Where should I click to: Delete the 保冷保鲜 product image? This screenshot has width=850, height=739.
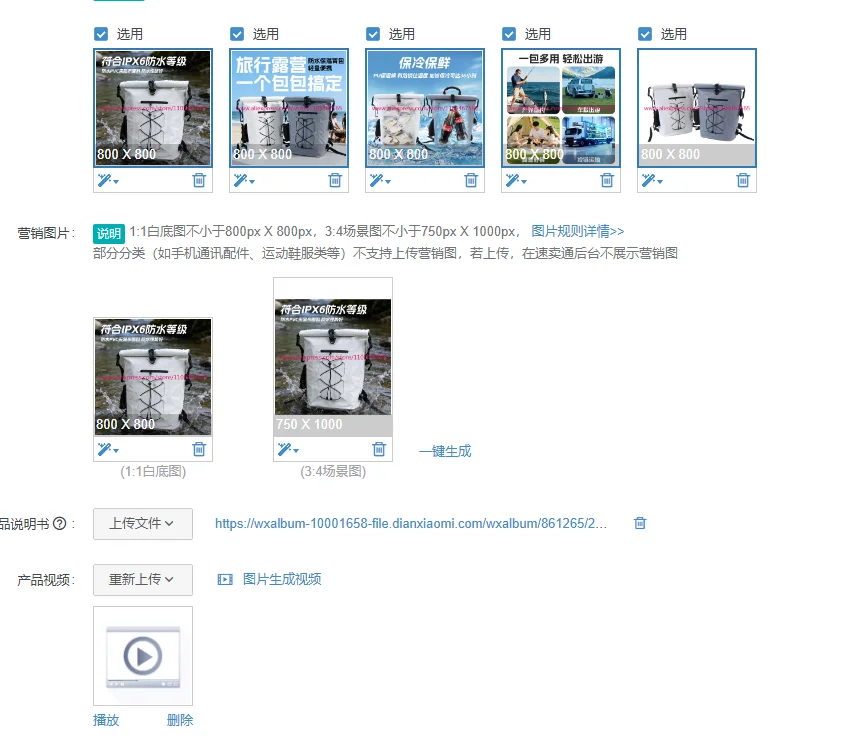471,180
